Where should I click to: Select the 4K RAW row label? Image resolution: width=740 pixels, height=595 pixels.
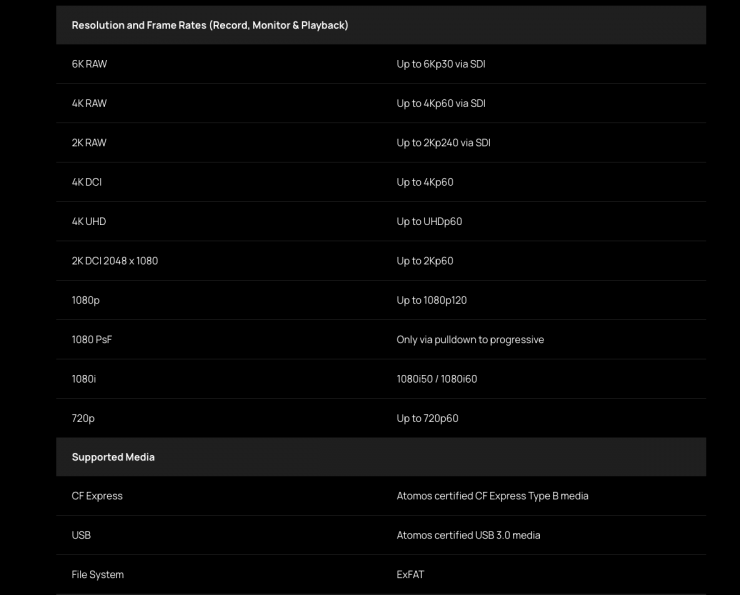(89, 103)
